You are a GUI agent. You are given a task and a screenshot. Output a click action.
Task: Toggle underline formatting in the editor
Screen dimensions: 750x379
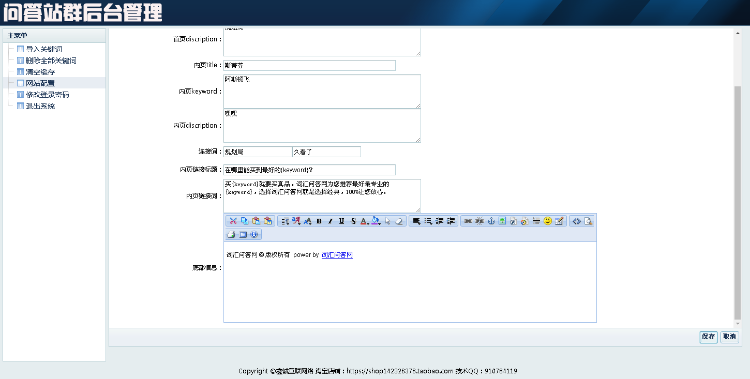pos(342,221)
